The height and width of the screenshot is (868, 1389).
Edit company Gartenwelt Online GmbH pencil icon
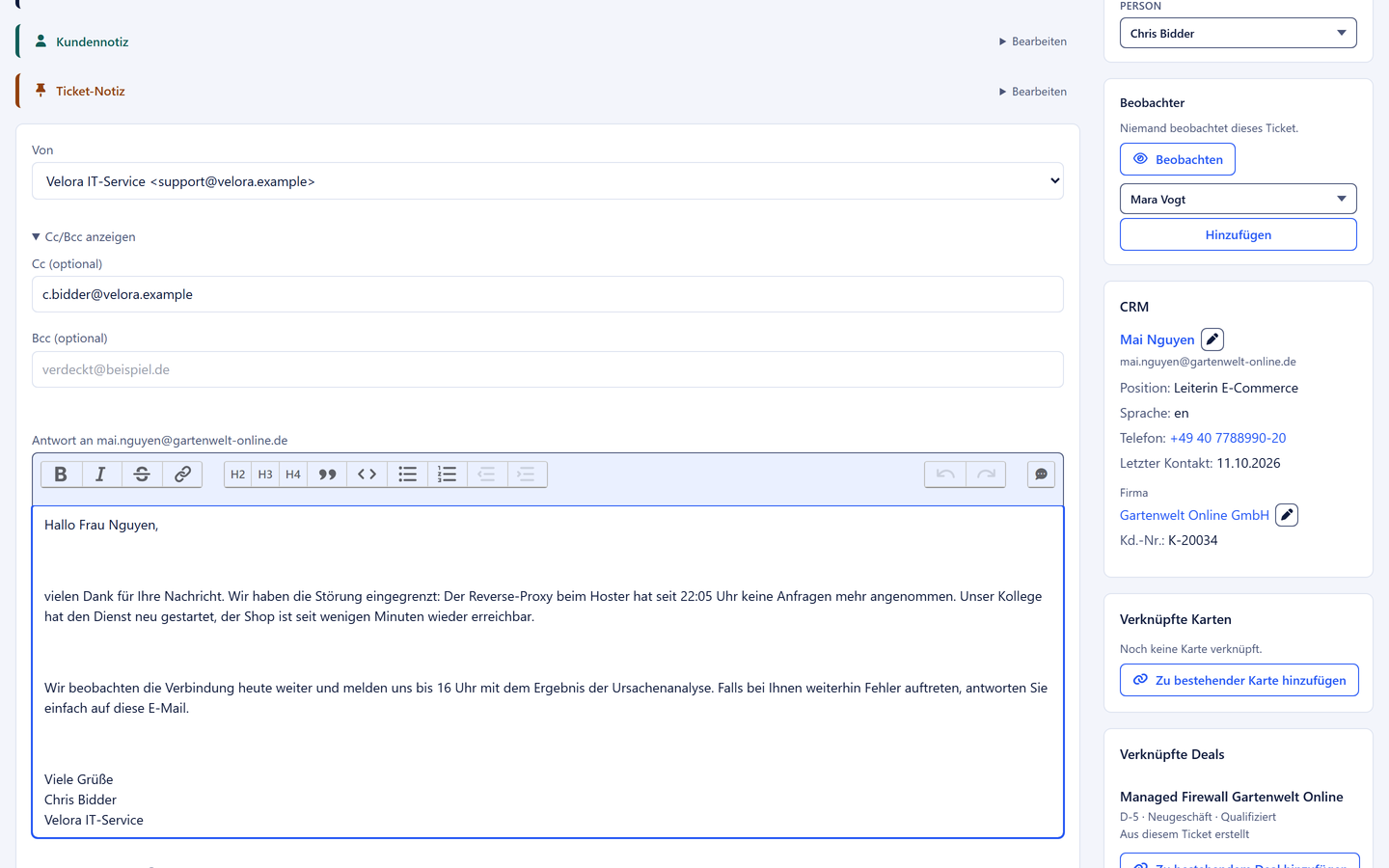click(1287, 515)
